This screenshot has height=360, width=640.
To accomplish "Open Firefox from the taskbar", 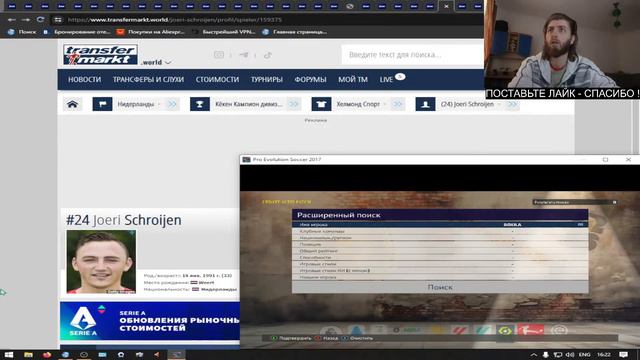I will point(47,354).
